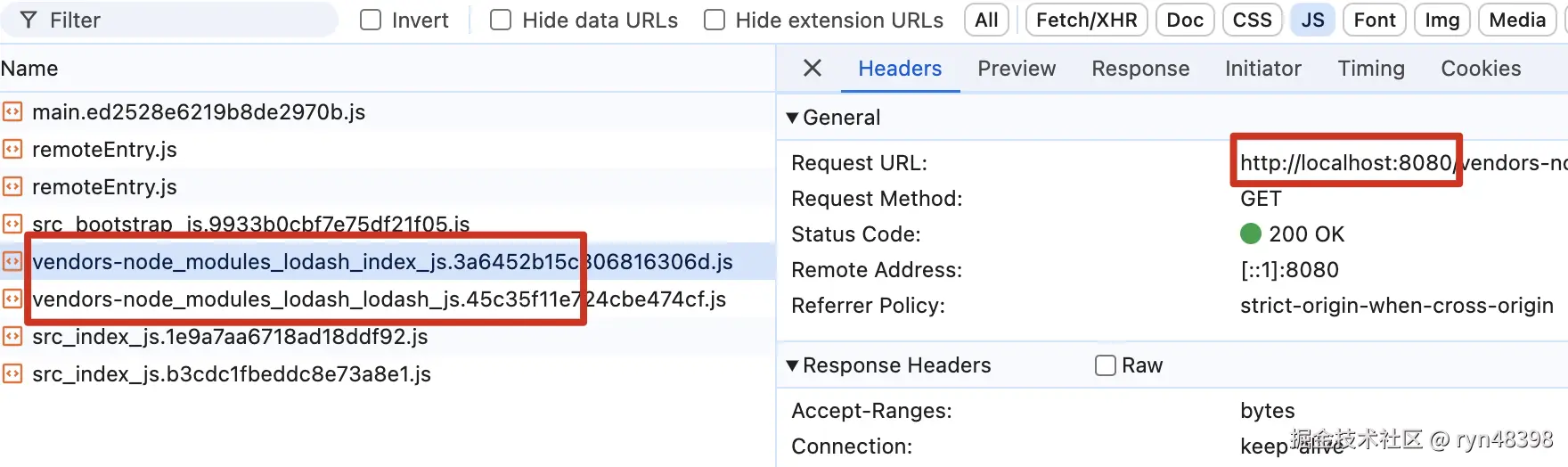Click the script icon beside the first remoteEntry.js
The height and width of the screenshot is (467, 1568).
click(x=12, y=149)
